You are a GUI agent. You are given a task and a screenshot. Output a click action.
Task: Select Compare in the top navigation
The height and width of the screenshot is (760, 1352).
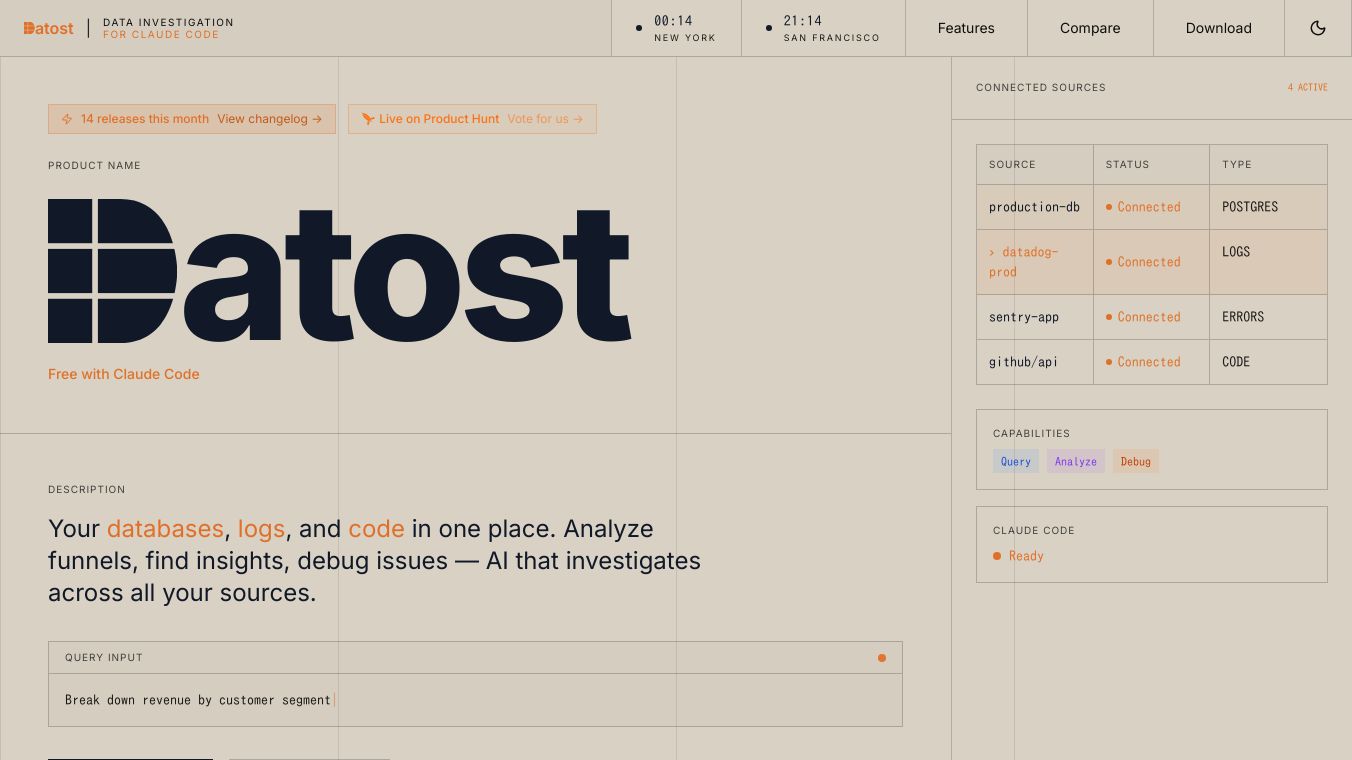coord(1090,28)
